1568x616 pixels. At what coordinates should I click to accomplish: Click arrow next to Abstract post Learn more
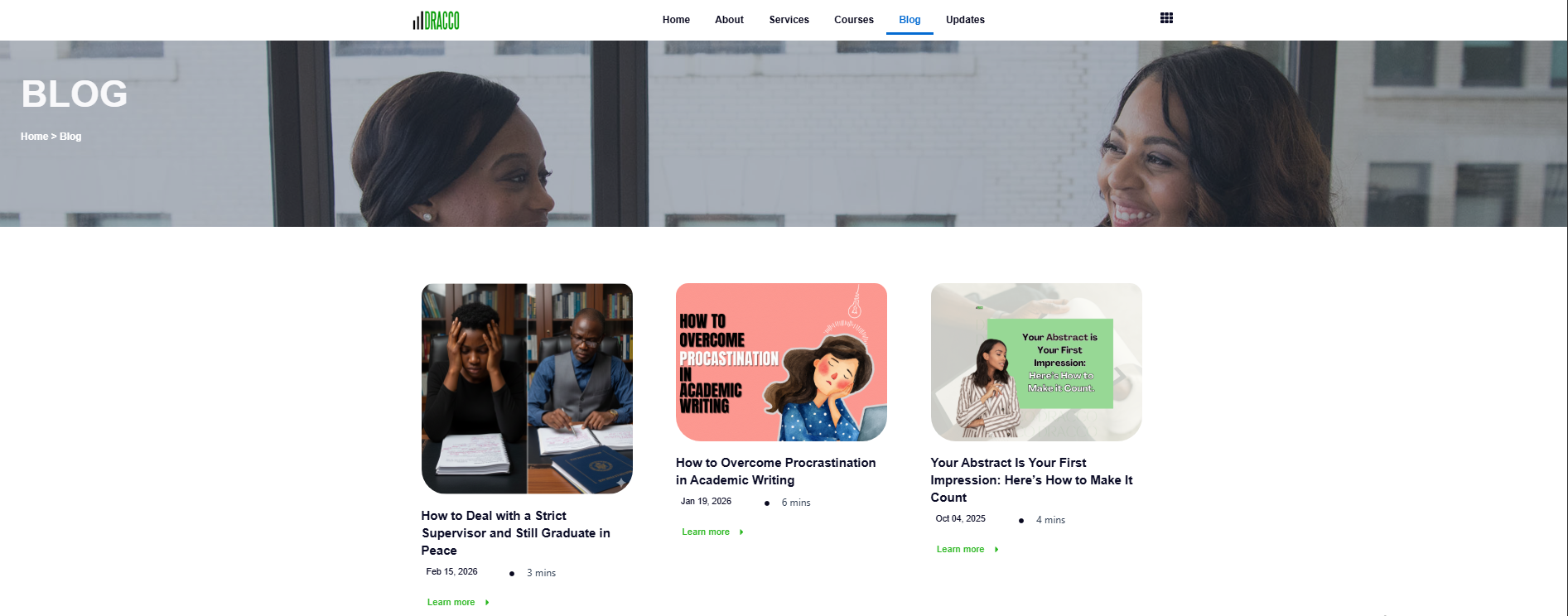(996, 550)
